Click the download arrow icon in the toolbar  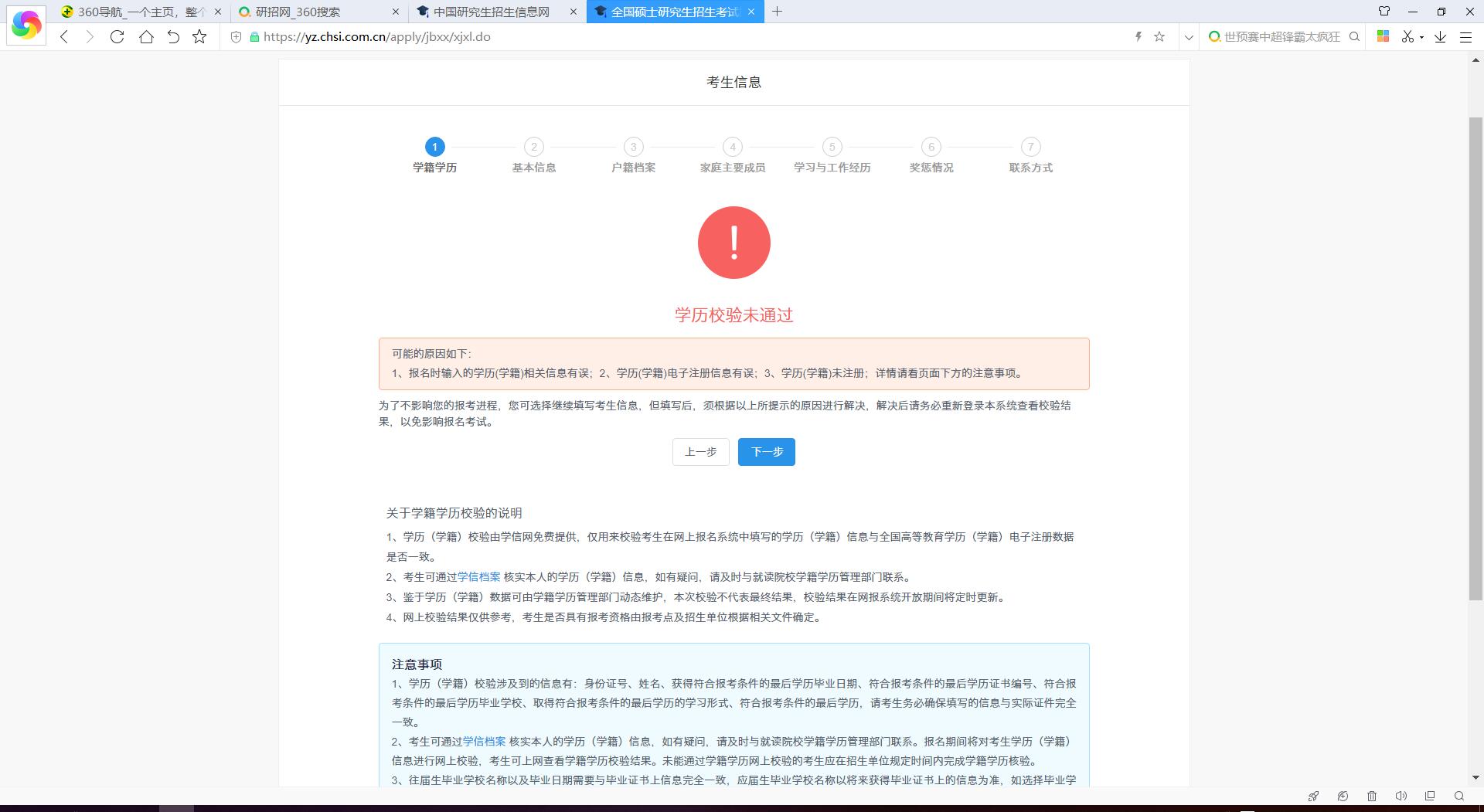pyautogui.click(x=1440, y=37)
